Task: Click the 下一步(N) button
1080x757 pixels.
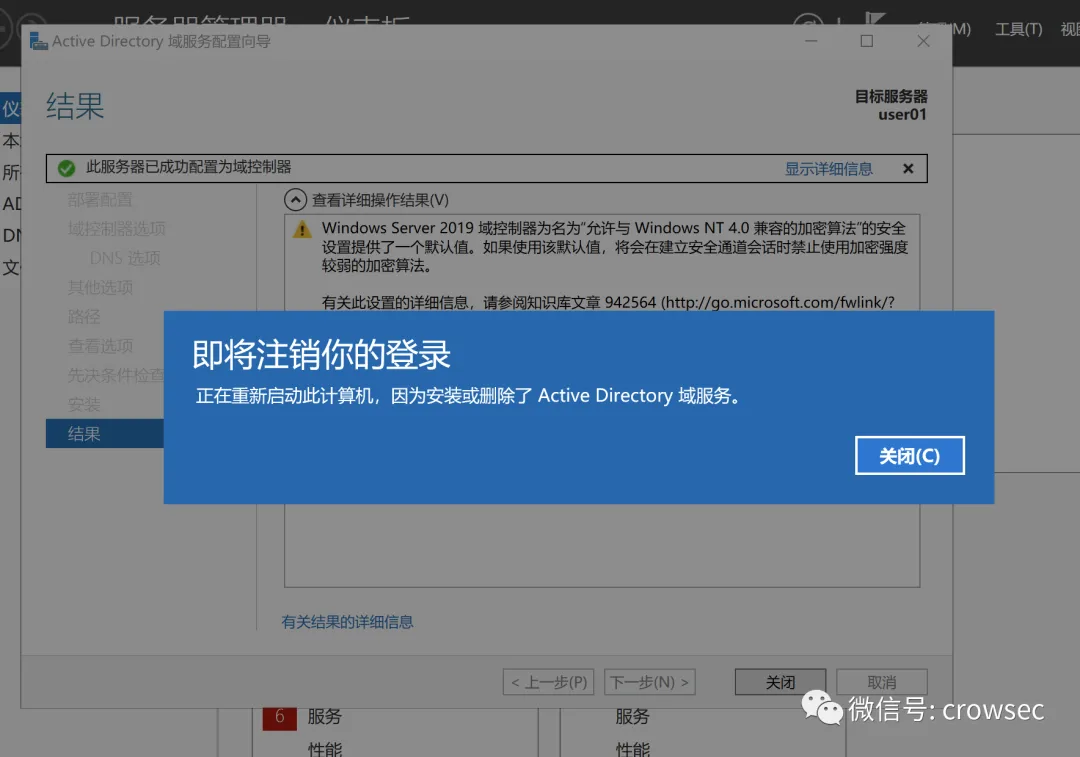Action: [650, 682]
